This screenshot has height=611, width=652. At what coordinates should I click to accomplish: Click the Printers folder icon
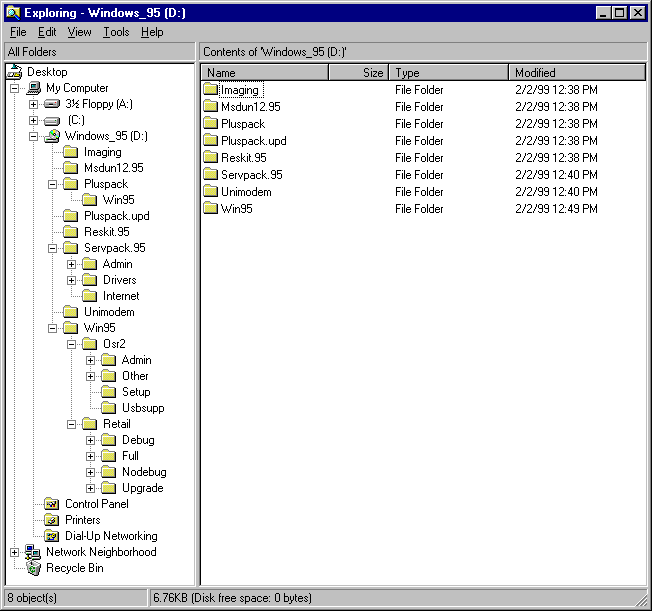pos(52,520)
